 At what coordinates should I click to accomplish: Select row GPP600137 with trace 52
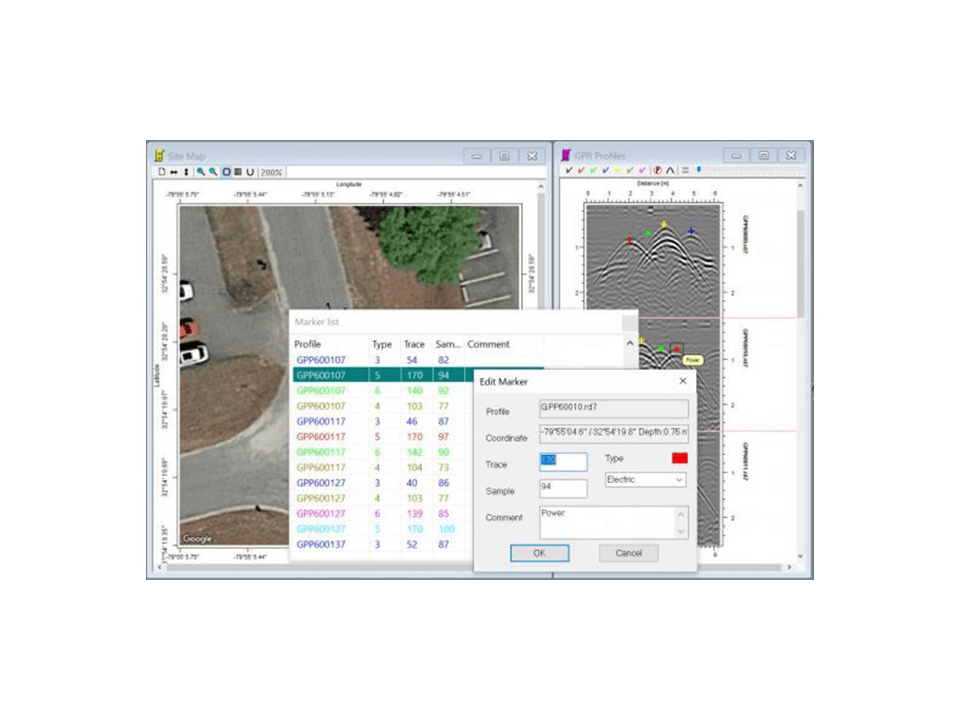point(383,544)
